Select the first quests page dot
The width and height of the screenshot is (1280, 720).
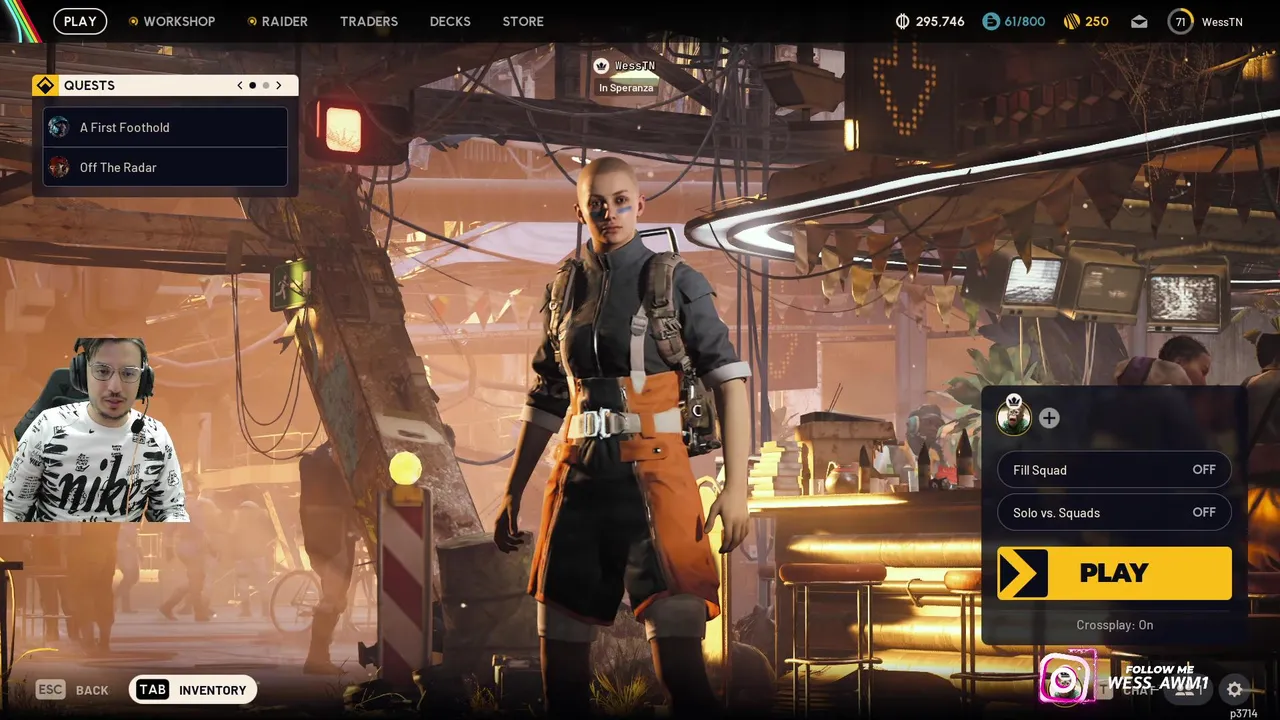(x=253, y=86)
